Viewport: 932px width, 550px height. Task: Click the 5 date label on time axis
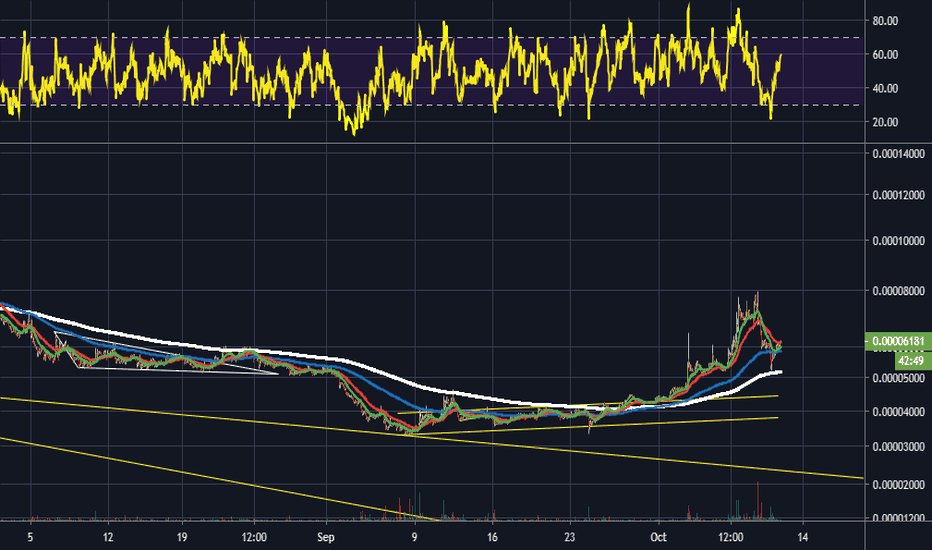(x=30, y=538)
